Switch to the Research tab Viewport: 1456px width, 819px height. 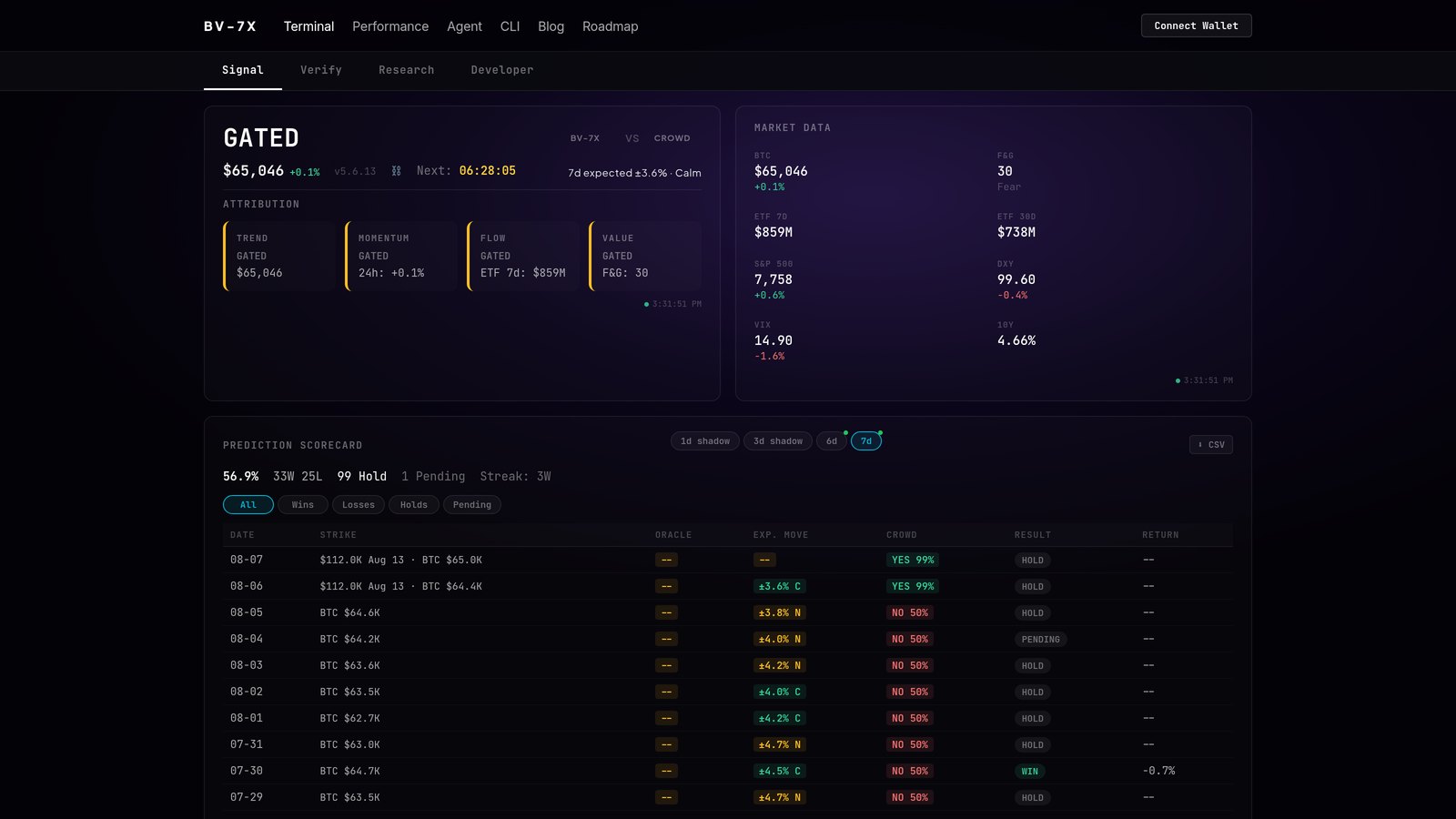(406, 70)
